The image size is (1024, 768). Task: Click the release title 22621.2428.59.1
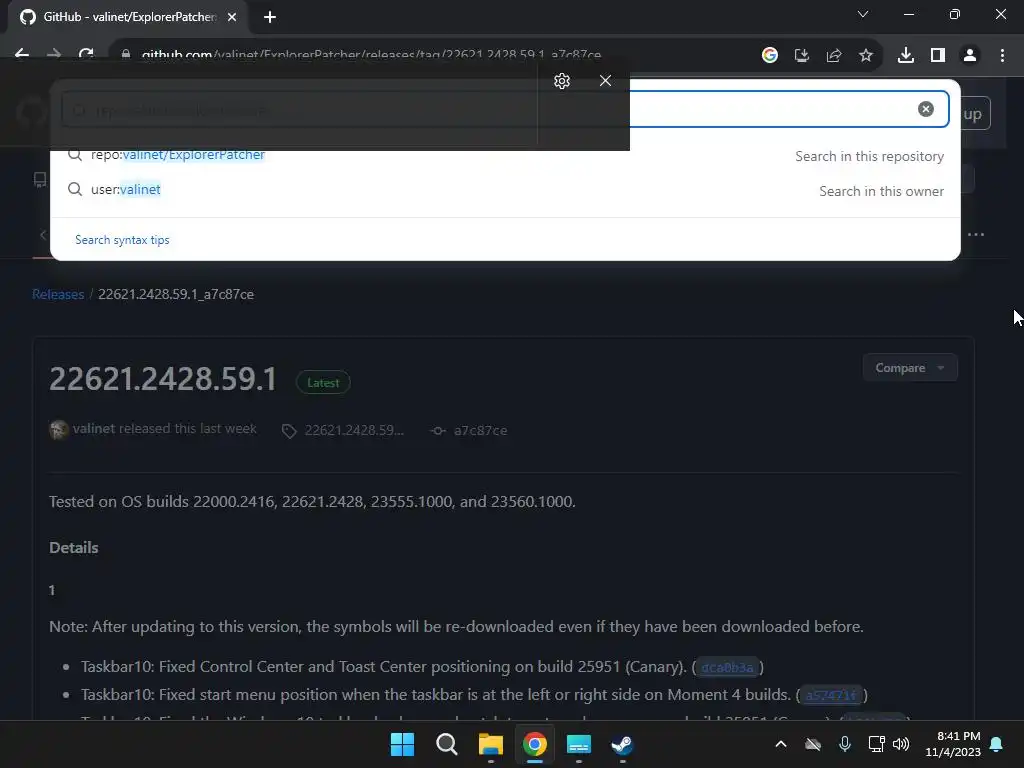pos(163,379)
